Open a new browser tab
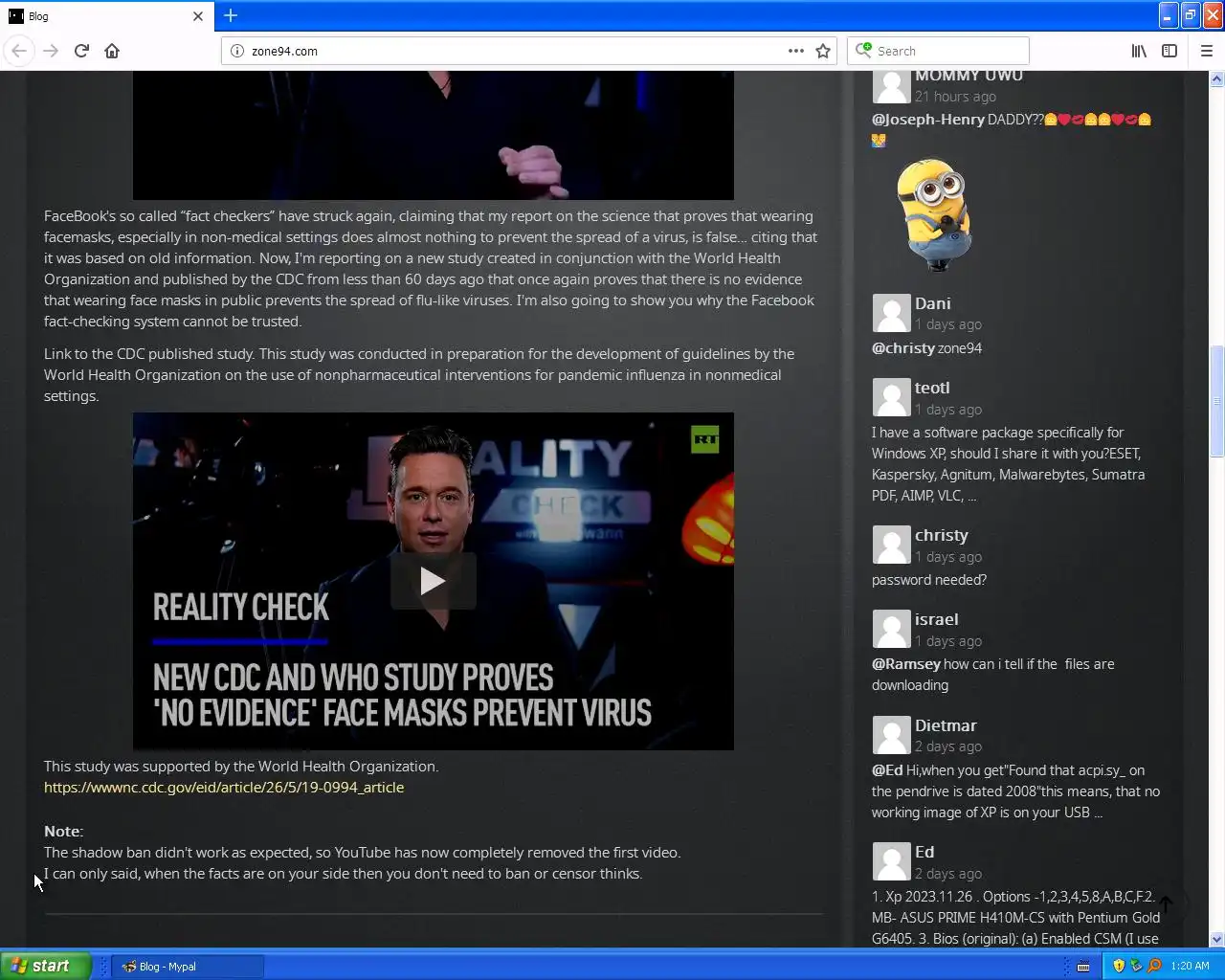Image resolution: width=1225 pixels, height=980 pixels. click(231, 15)
